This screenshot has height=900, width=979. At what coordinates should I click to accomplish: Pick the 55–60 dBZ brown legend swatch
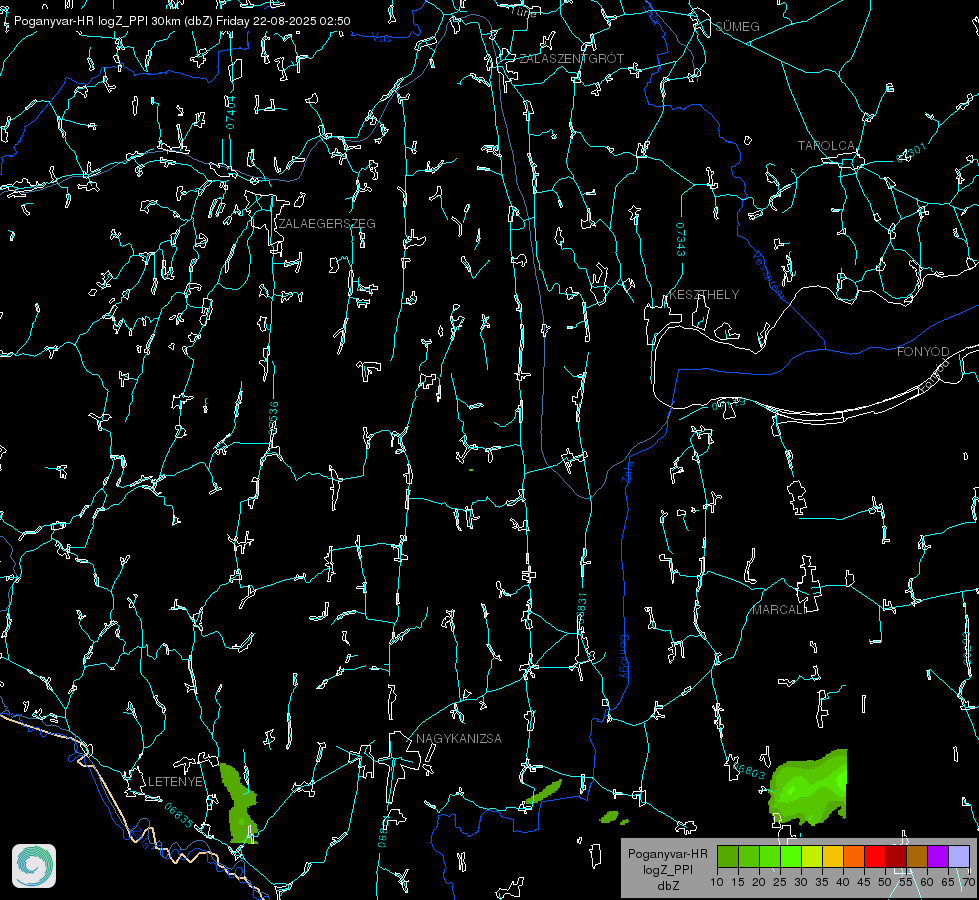(917, 856)
